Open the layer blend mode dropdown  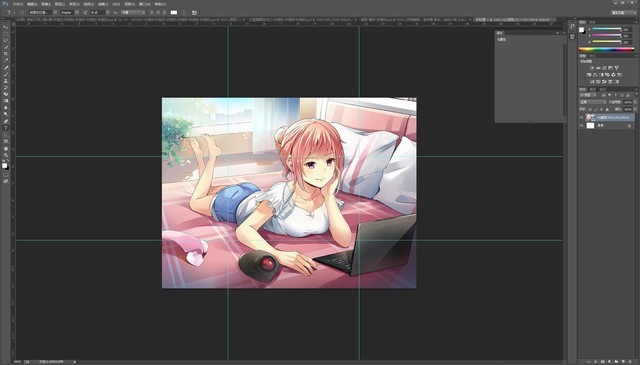pyautogui.click(x=593, y=102)
